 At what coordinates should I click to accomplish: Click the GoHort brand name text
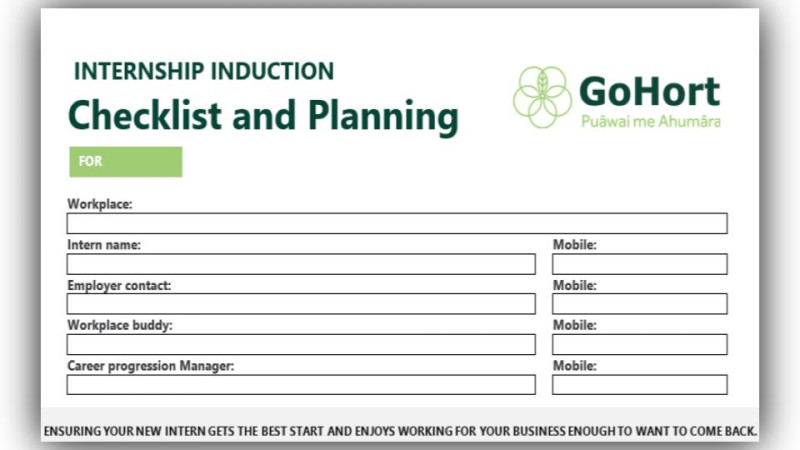pyautogui.click(x=649, y=91)
